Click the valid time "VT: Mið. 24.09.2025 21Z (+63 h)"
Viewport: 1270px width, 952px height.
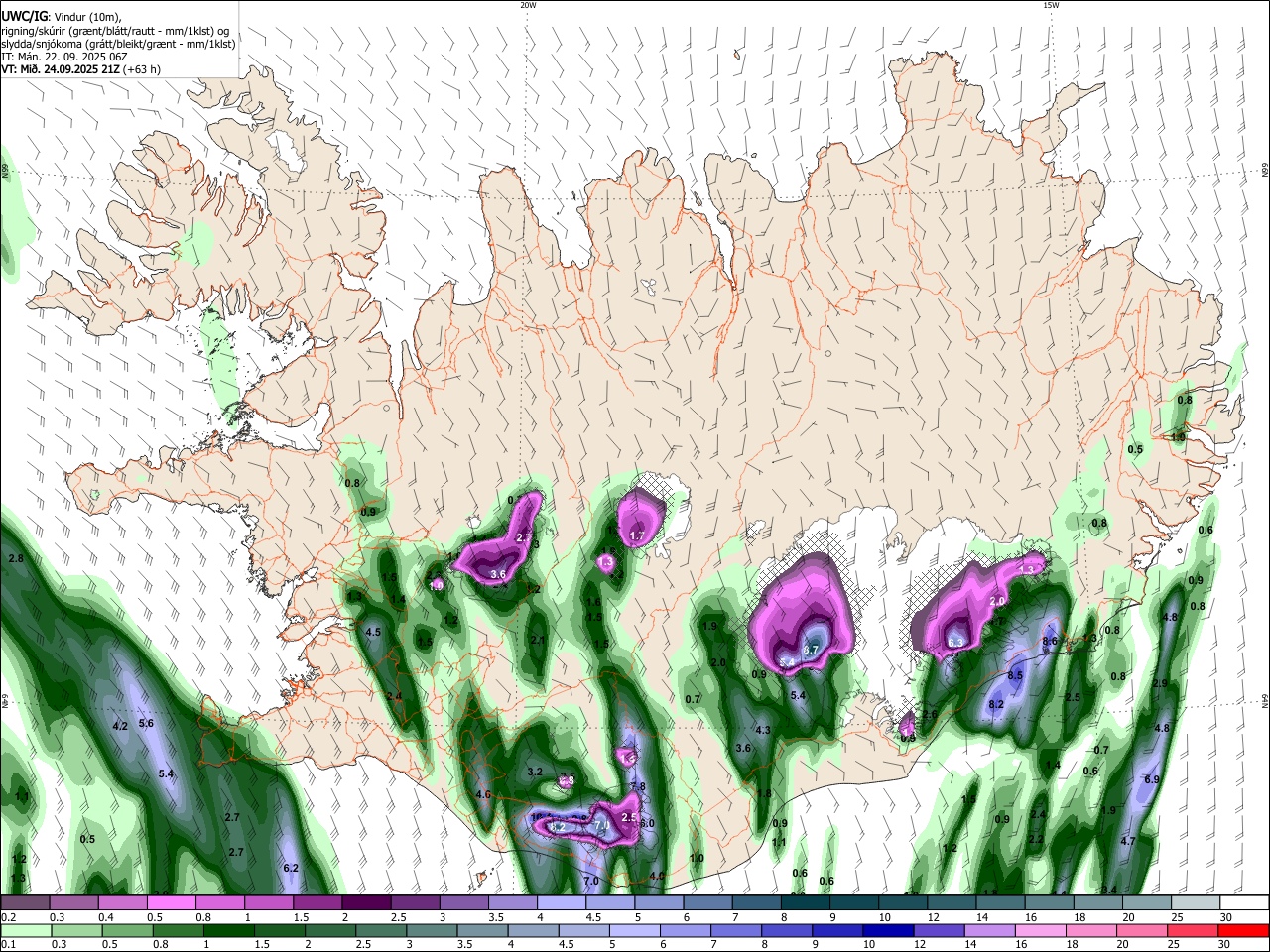coord(80,69)
